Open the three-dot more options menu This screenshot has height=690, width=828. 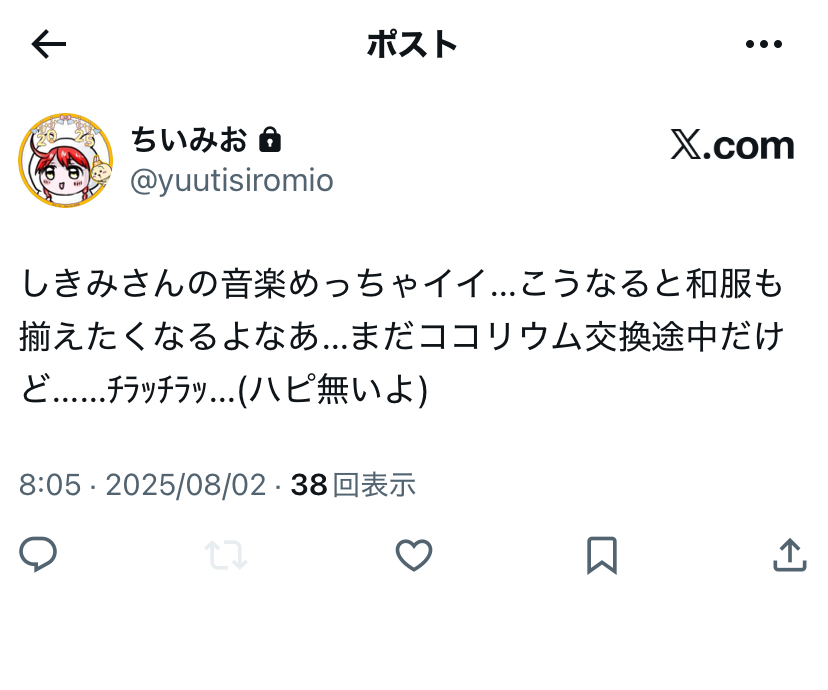764,44
